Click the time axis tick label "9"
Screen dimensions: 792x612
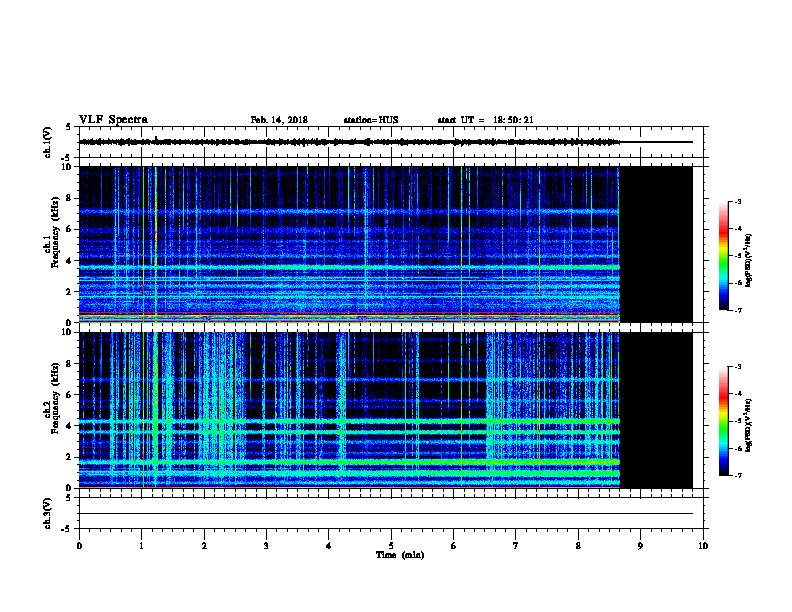point(640,546)
